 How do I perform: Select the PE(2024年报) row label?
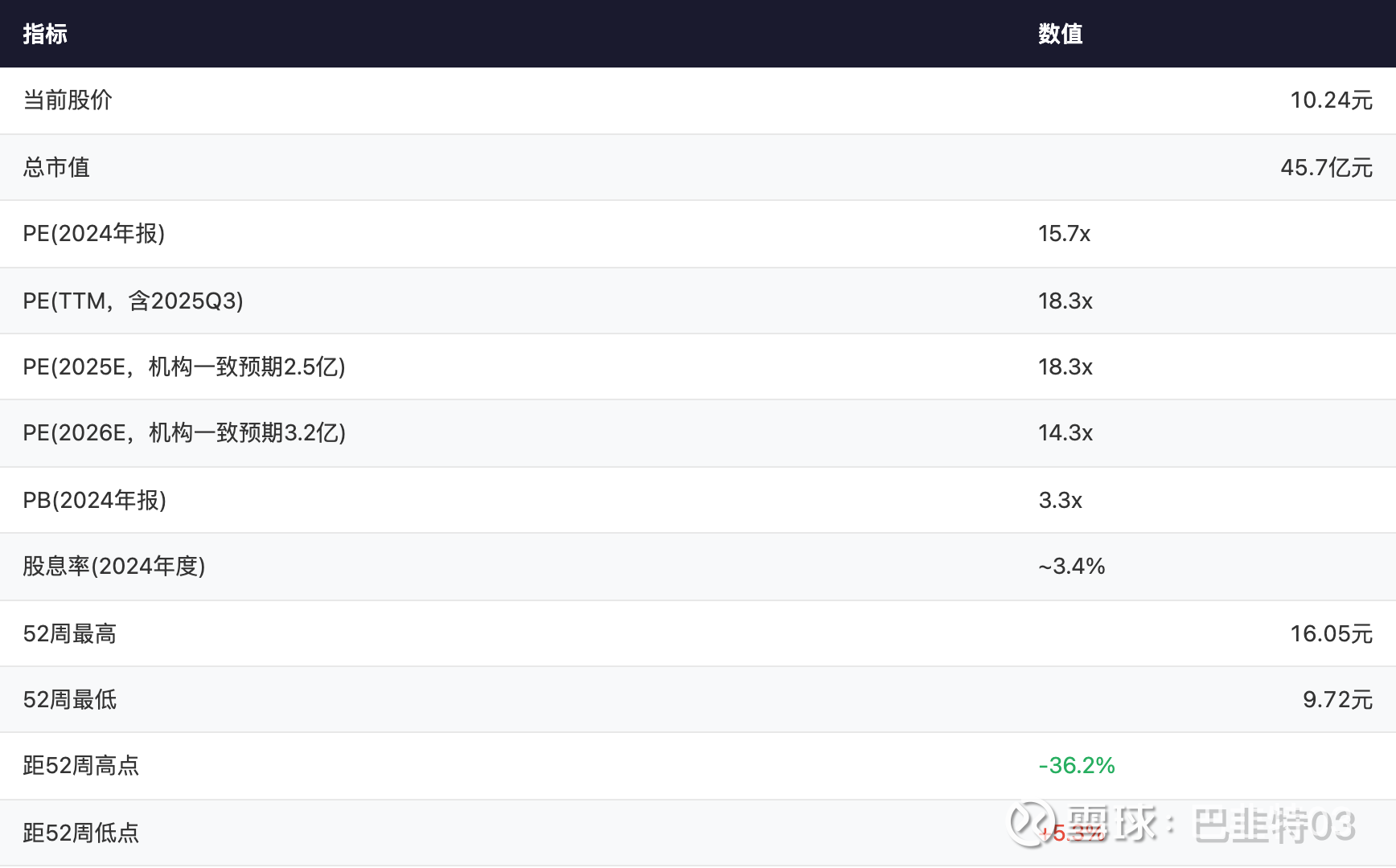[x=94, y=234]
